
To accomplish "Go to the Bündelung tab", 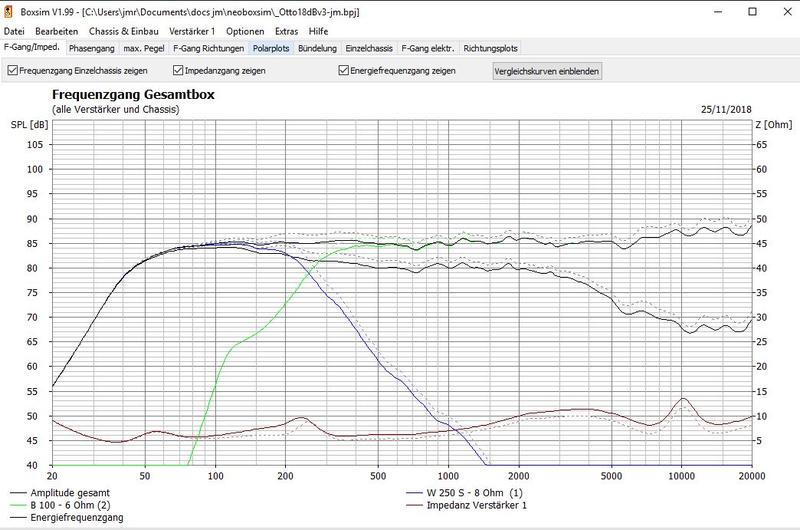I will coord(318,47).
